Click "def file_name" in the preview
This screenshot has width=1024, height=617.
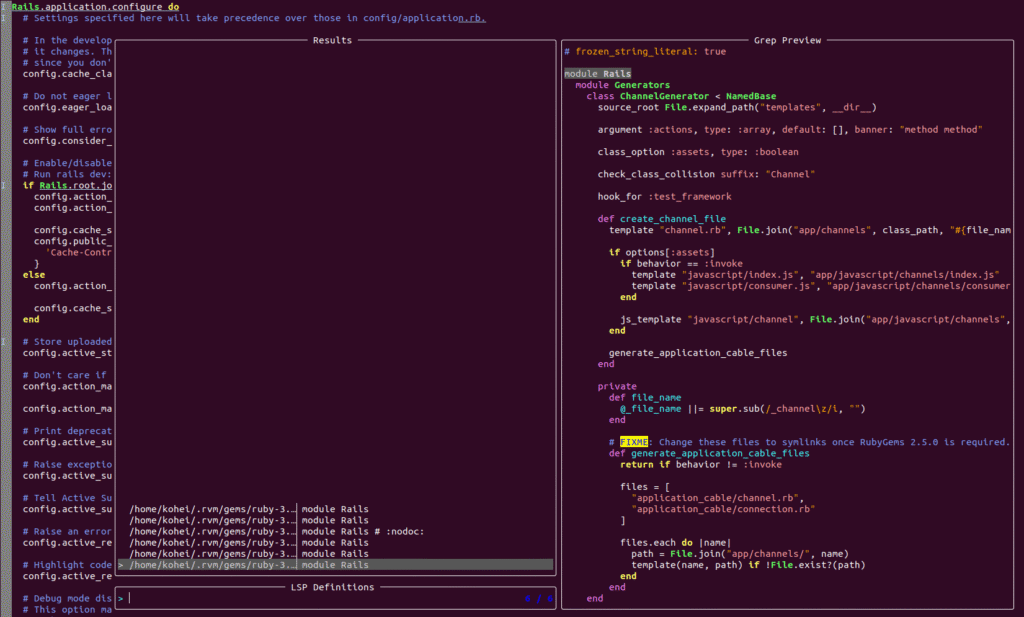643,397
